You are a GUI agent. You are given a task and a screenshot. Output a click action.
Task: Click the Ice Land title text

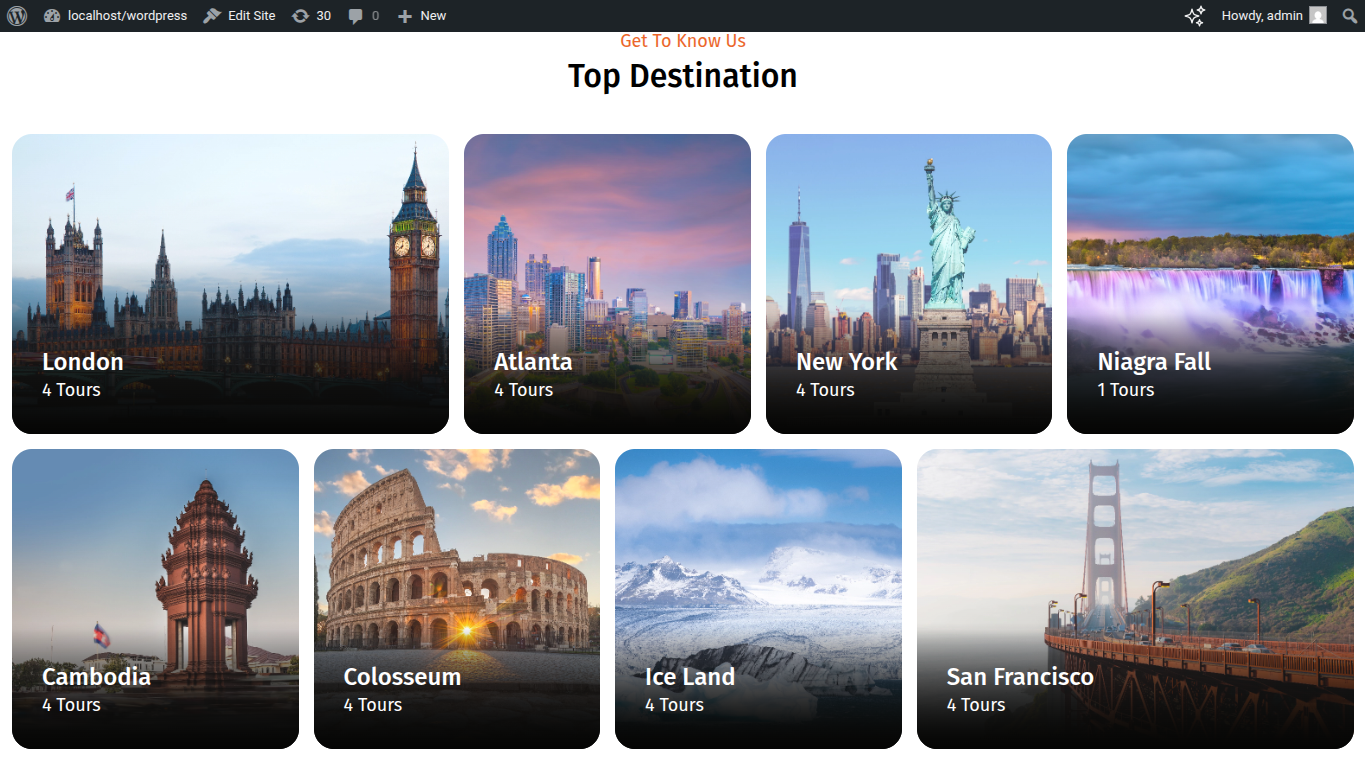coord(690,677)
